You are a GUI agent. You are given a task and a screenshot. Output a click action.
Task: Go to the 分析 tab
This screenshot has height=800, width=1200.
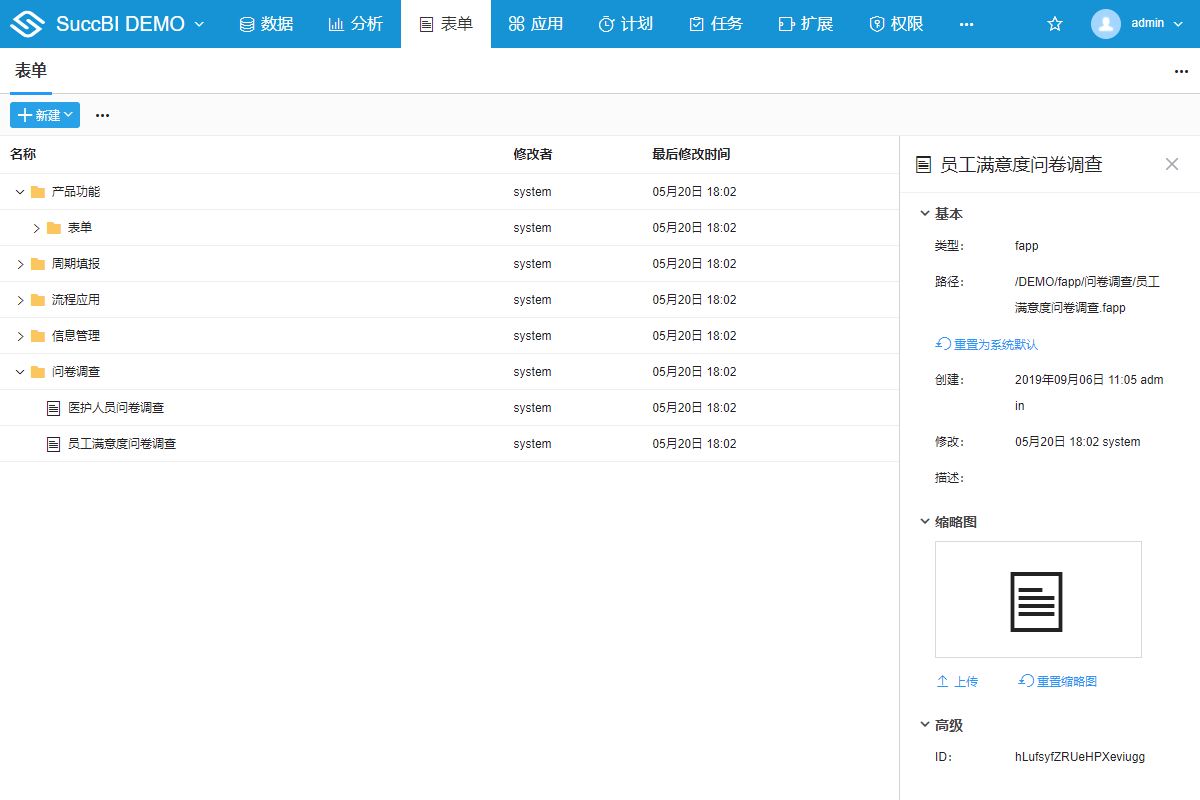coord(356,24)
